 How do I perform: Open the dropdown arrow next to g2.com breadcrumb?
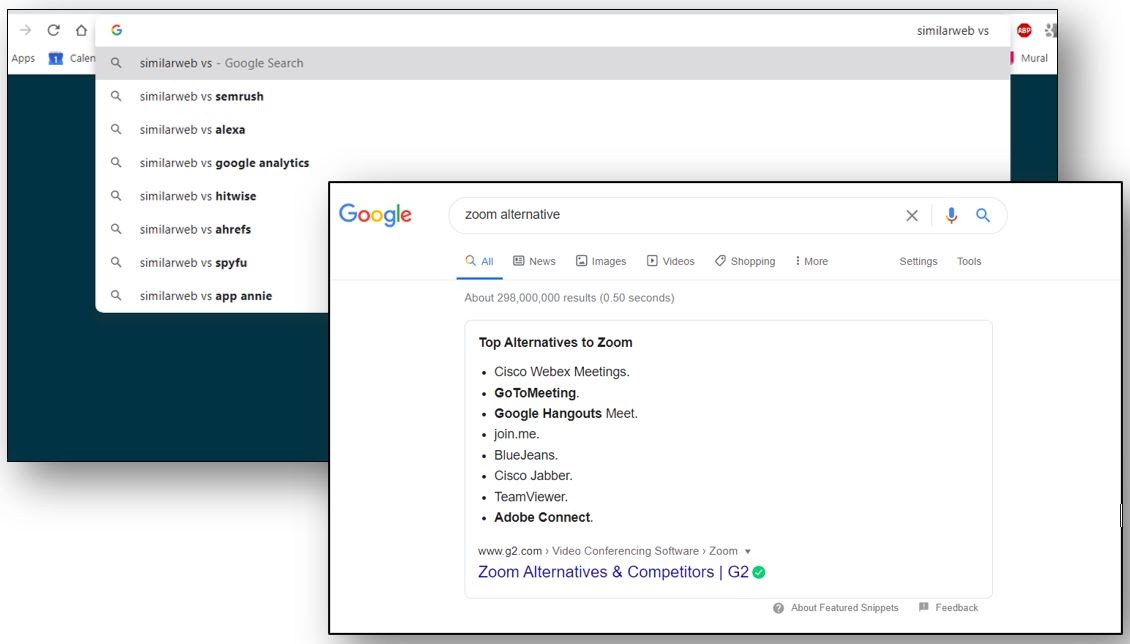pyautogui.click(x=747, y=552)
